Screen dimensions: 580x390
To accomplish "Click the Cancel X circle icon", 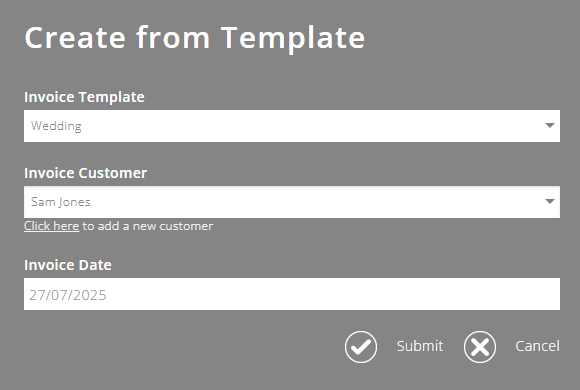I will tap(480, 347).
